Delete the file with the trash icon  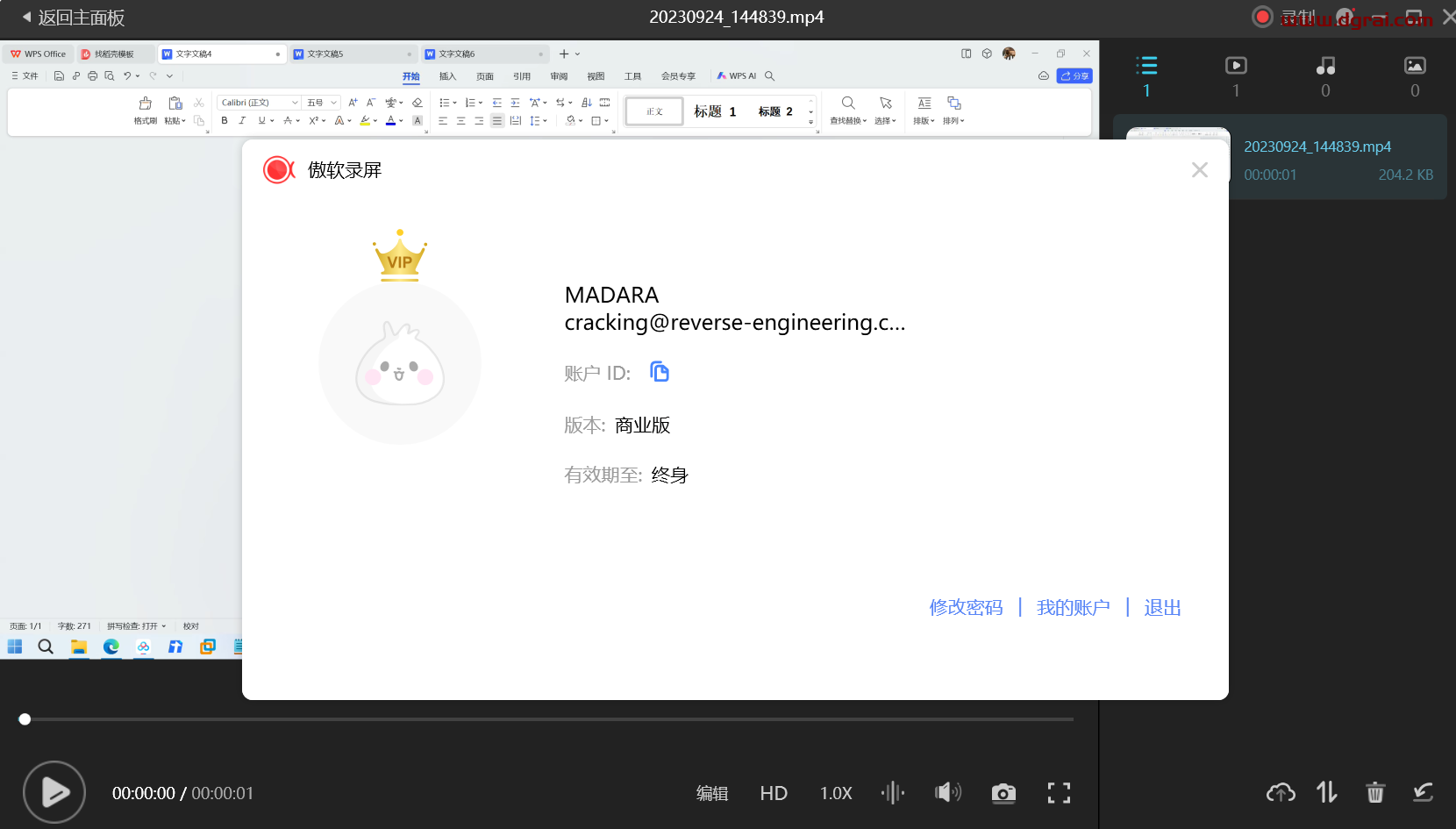[x=1375, y=793]
